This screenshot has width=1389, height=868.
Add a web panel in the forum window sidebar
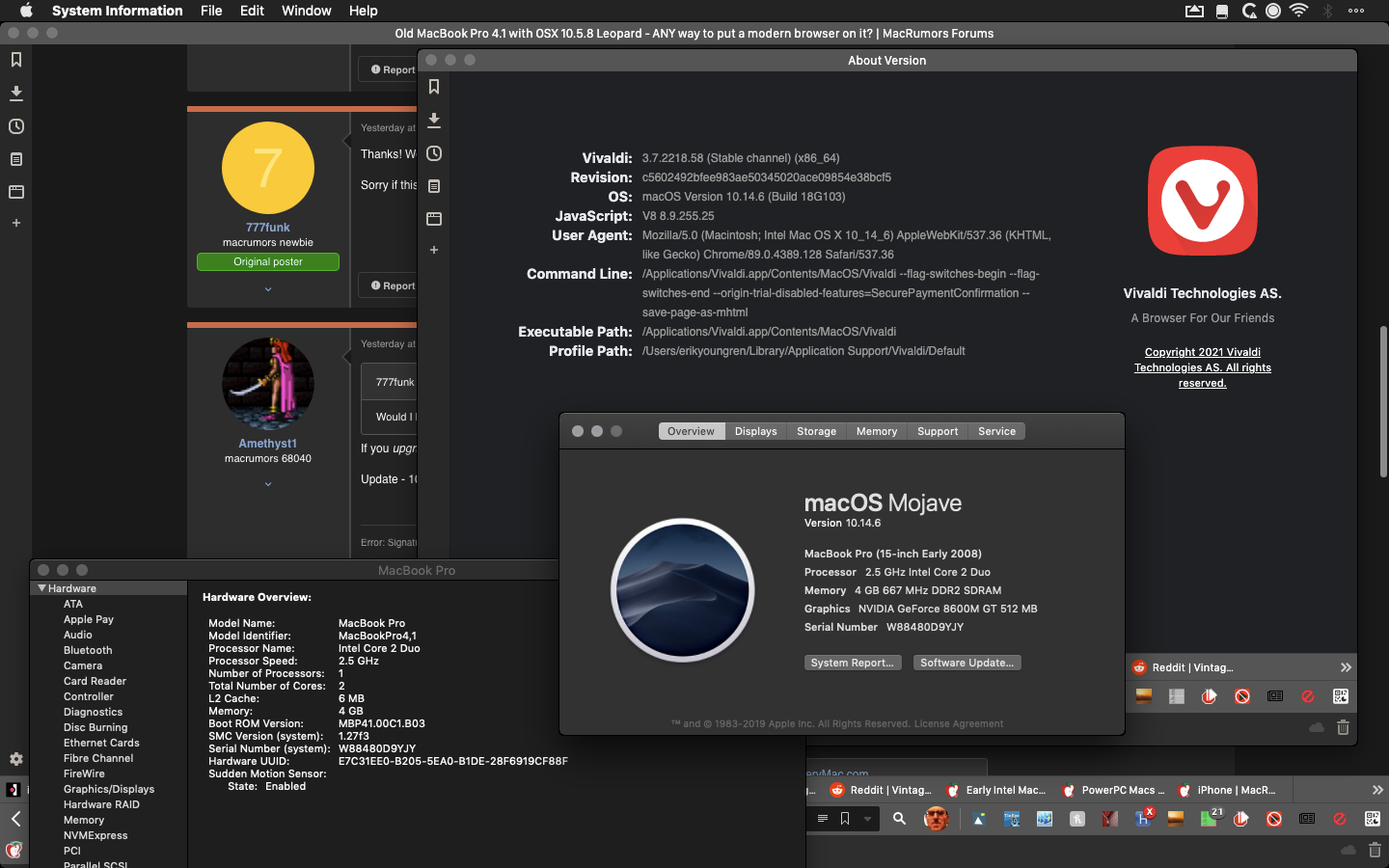point(16,223)
